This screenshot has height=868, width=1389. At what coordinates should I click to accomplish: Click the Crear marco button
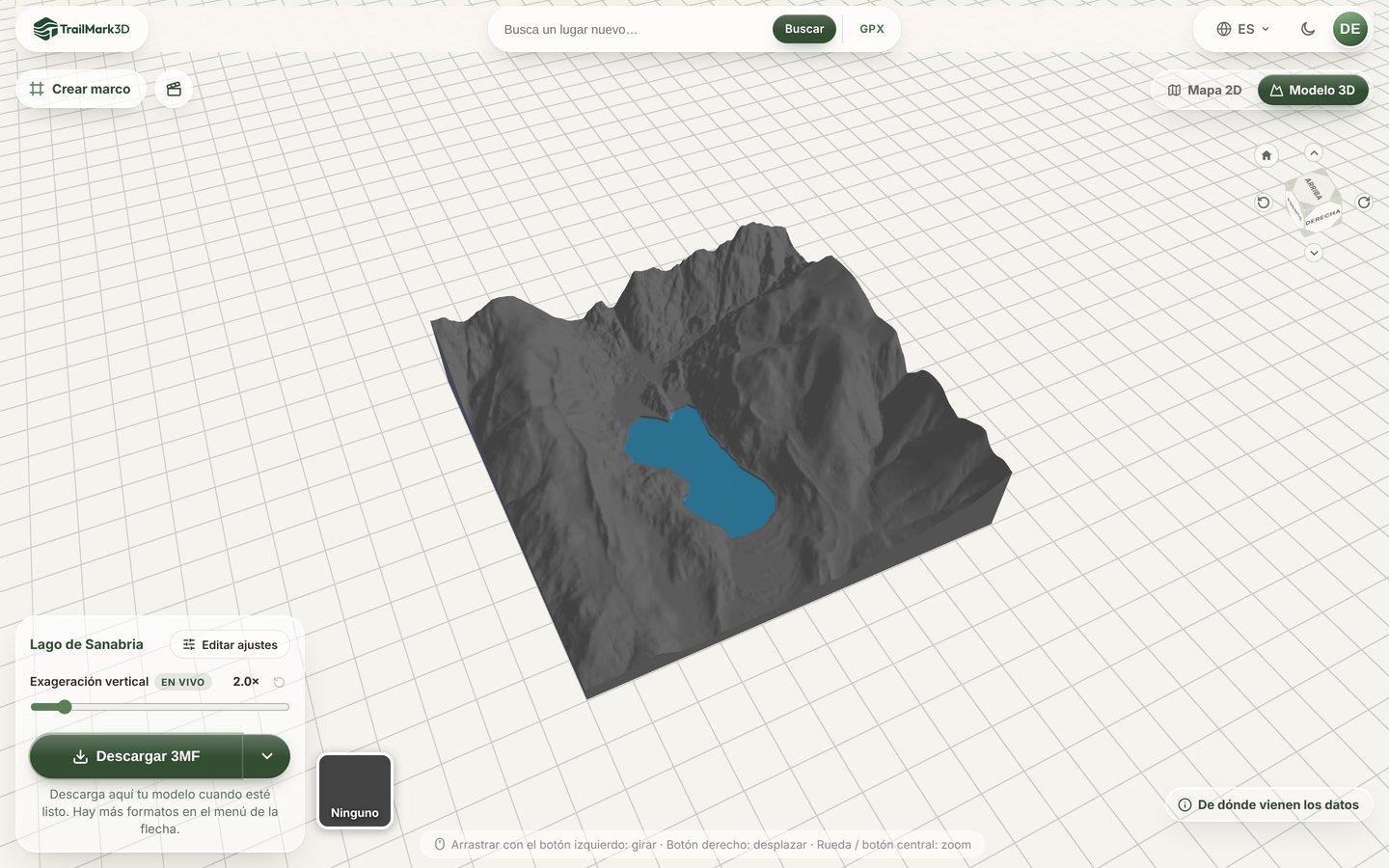[x=81, y=89]
